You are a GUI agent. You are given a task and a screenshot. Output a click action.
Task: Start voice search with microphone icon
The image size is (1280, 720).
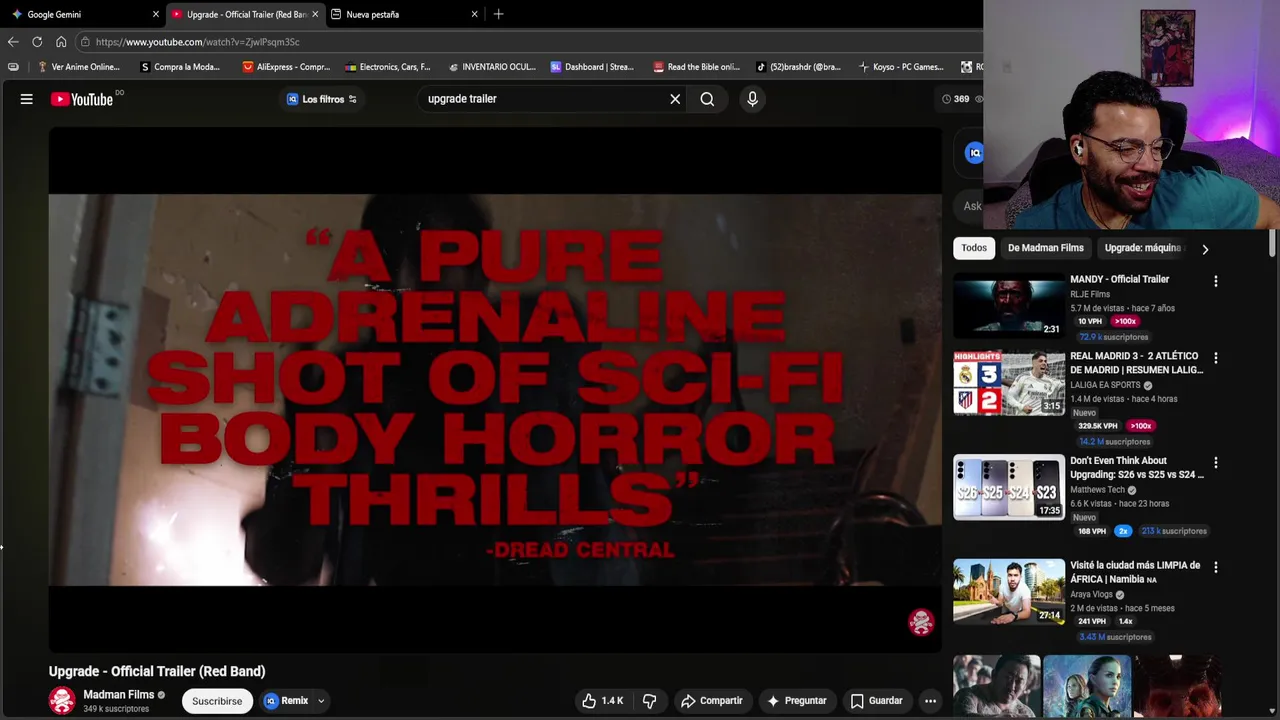752,99
